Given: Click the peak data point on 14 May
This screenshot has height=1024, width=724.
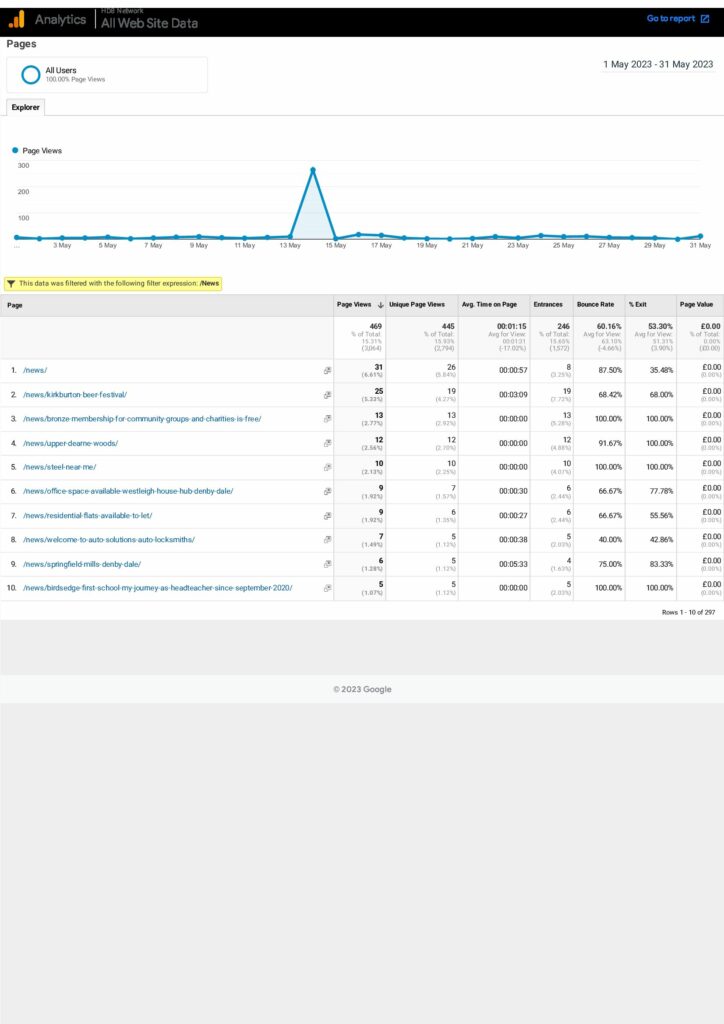Looking at the screenshot, I should tap(313, 170).
